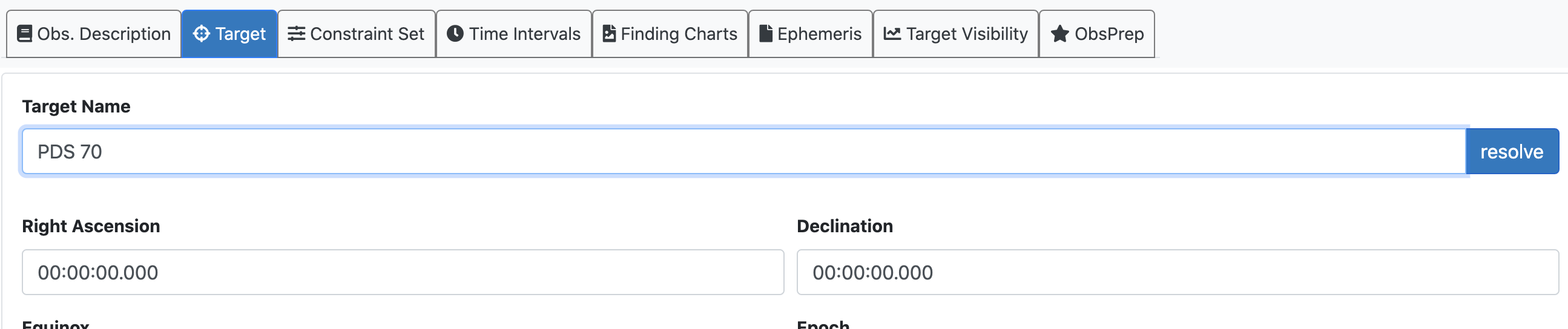The width and height of the screenshot is (1568, 329).
Task: Click the clock icon on Time Intervals
Action: (455, 33)
